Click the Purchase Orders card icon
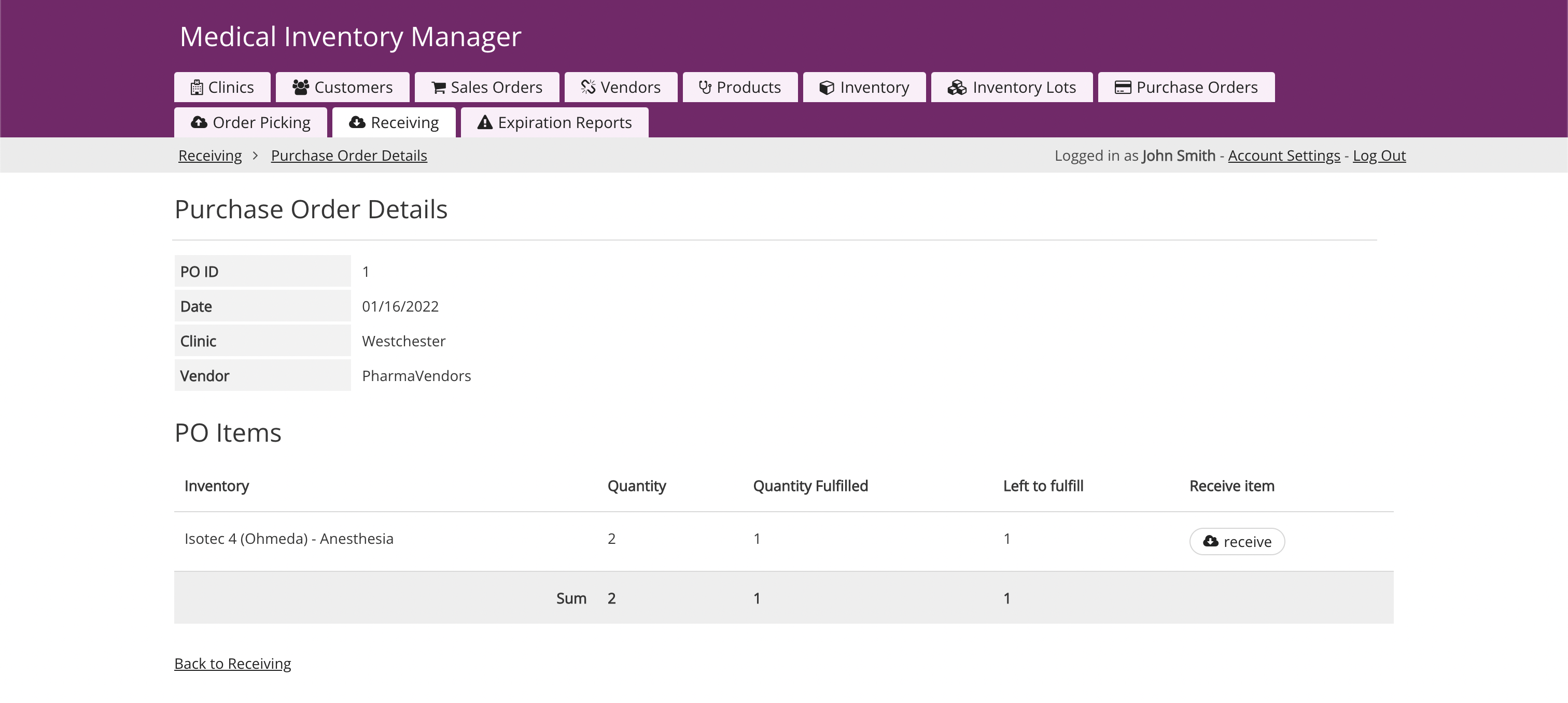Screen dimensions: 1568x703 coord(1123,88)
